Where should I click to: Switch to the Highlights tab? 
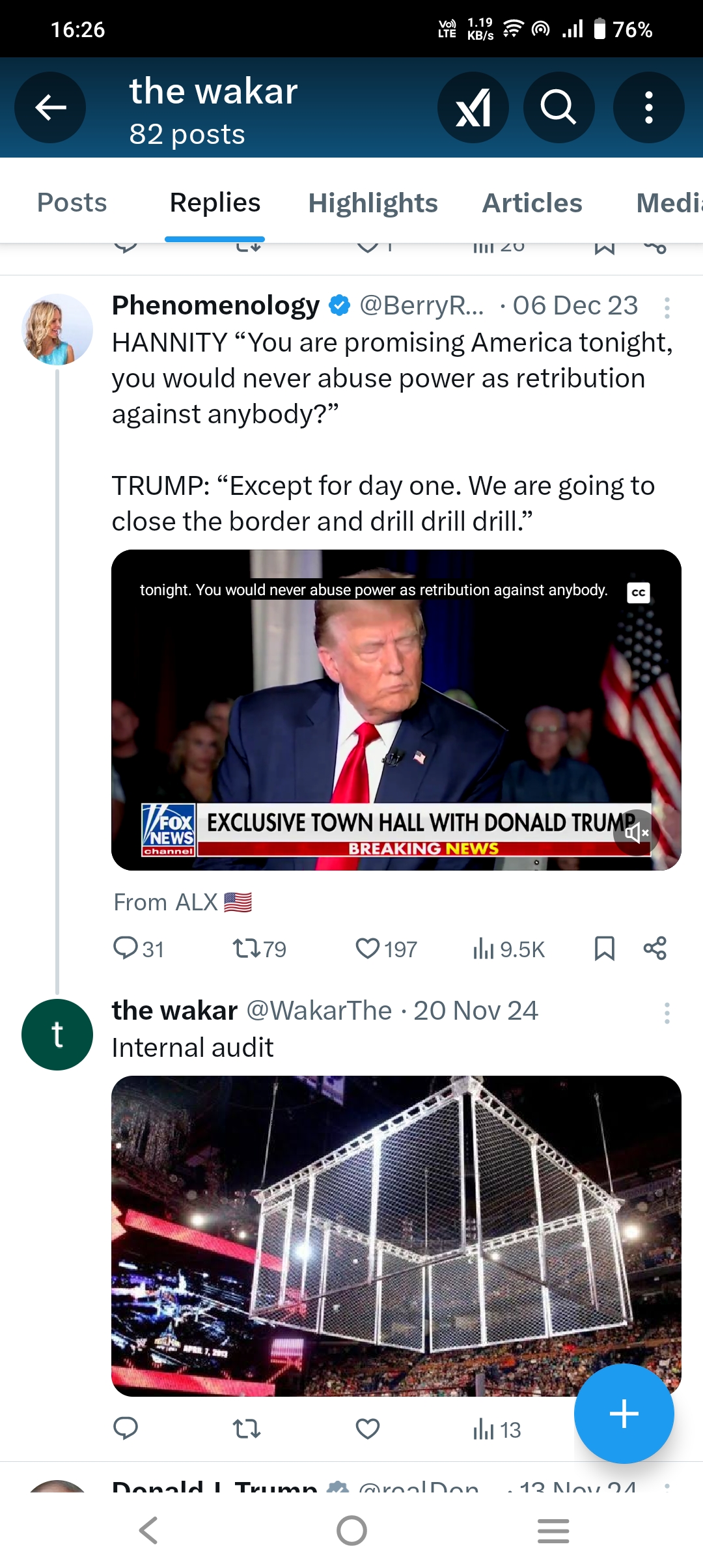(x=372, y=203)
